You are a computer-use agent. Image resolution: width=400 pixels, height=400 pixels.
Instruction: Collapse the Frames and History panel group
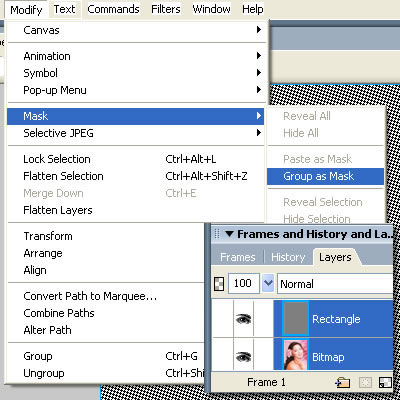coord(229,234)
